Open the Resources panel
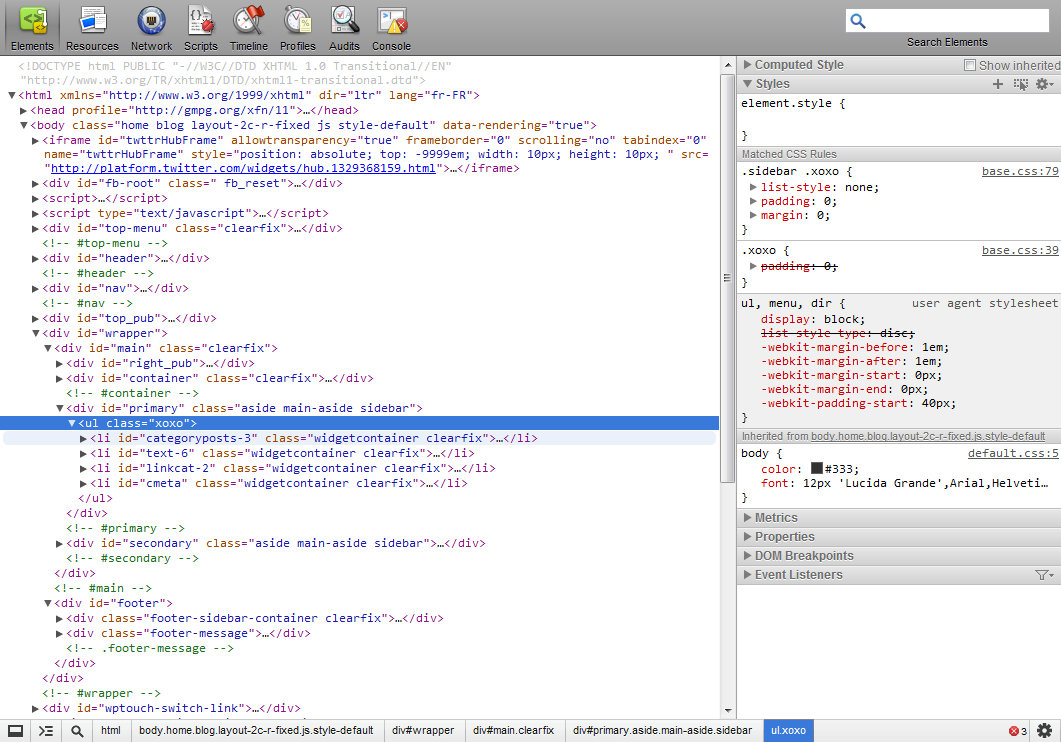The image size is (1061, 742). point(92,28)
